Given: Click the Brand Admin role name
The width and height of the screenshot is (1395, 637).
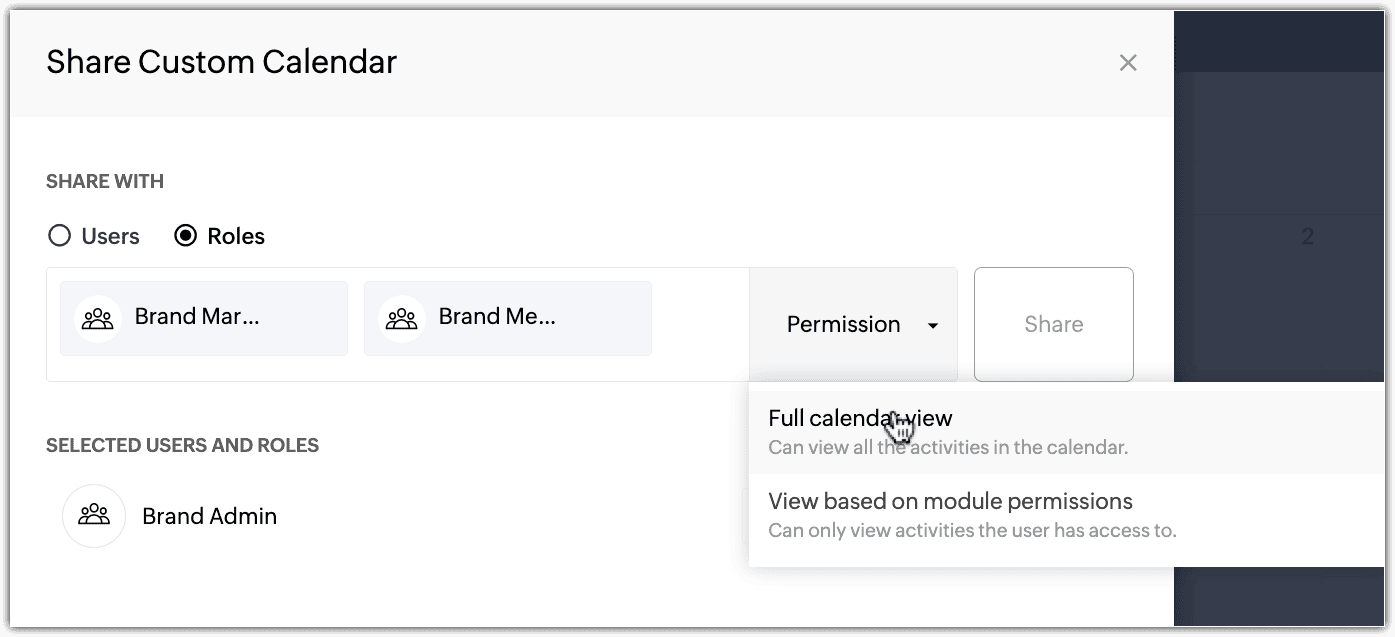Looking at the screenshot, I should click(x=209, y=517).
